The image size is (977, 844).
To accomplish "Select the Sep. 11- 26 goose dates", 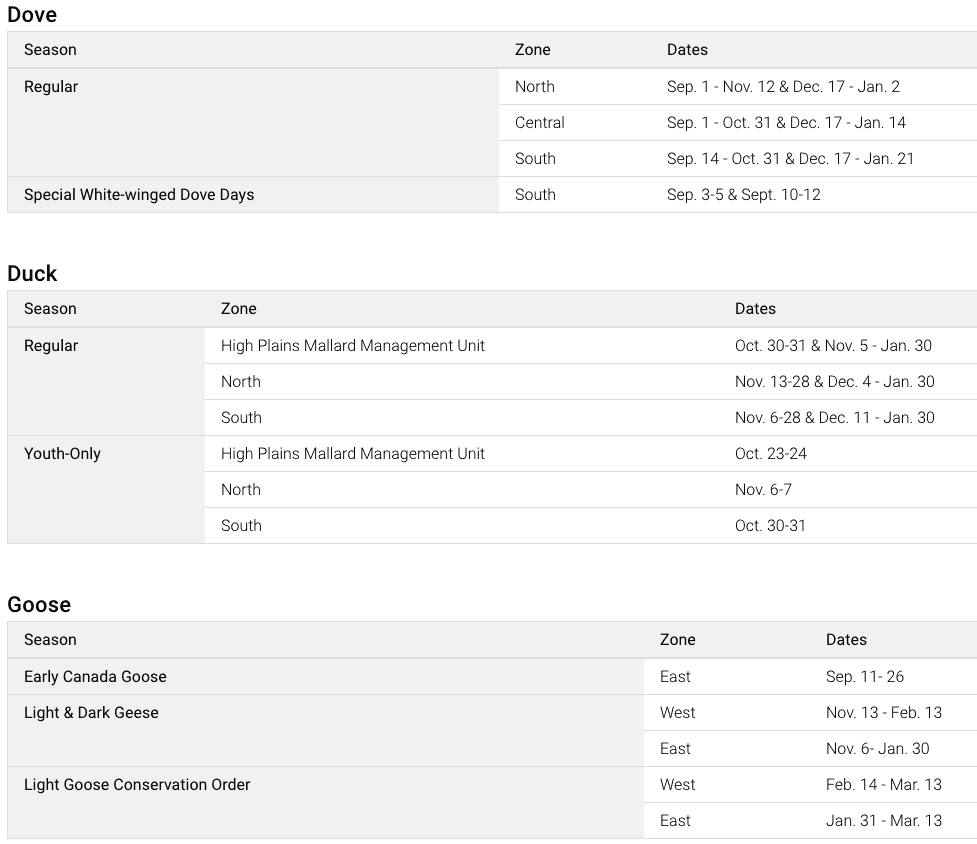I will point(865,677).
